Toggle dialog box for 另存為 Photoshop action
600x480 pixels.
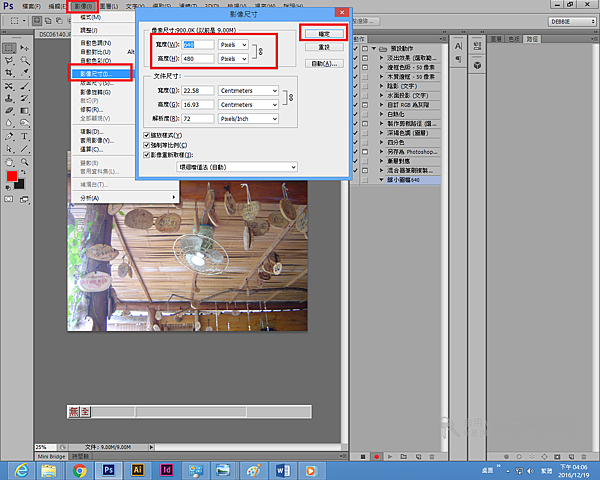(365, 152)
